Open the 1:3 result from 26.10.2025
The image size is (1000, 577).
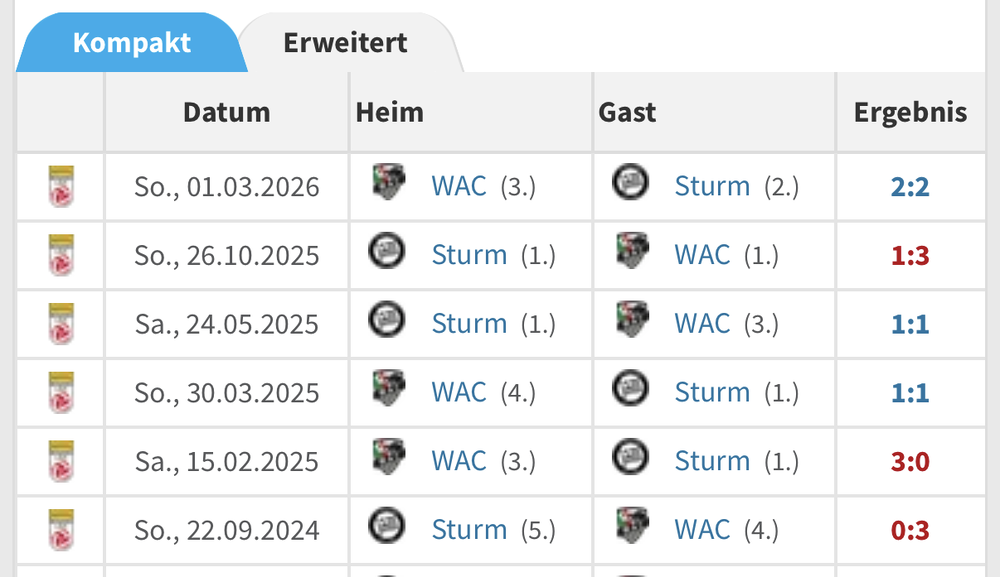pos(910,256)
